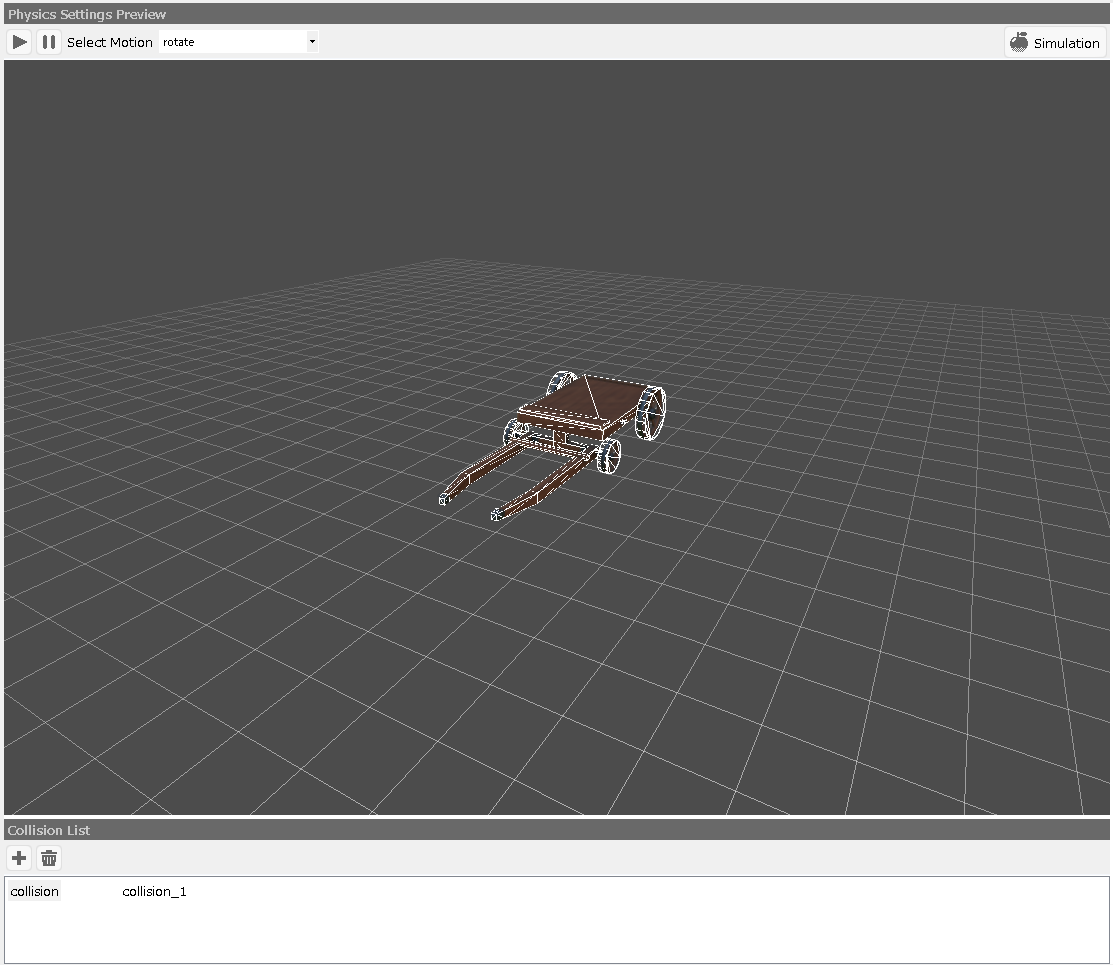Click the cart's large right rear wheel

(650, 413)
